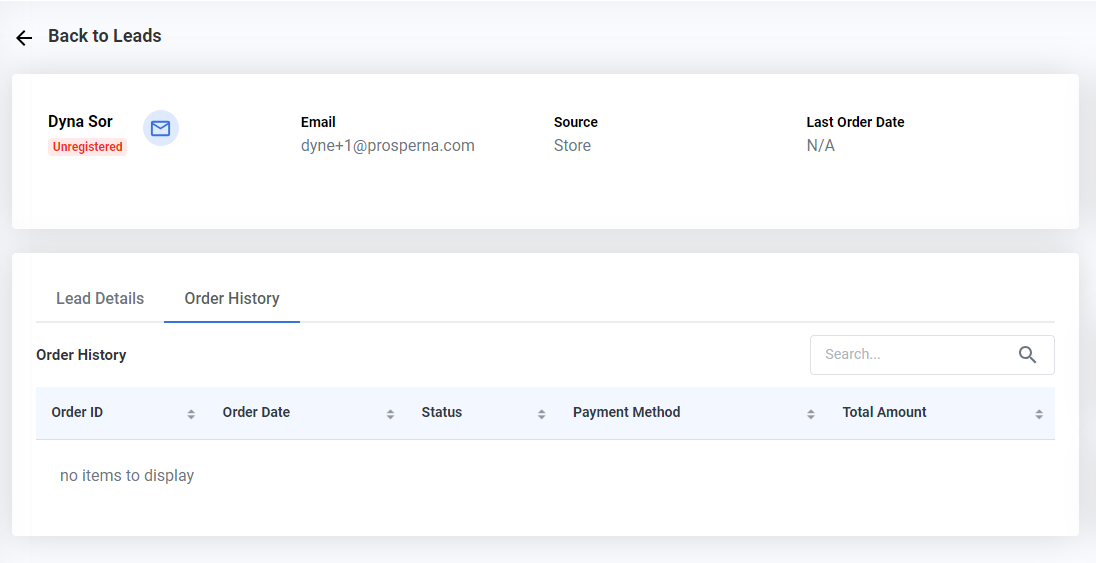Click the back arrow icon
This screenshot has width=1096, height=563.
(x=24, y=38)
